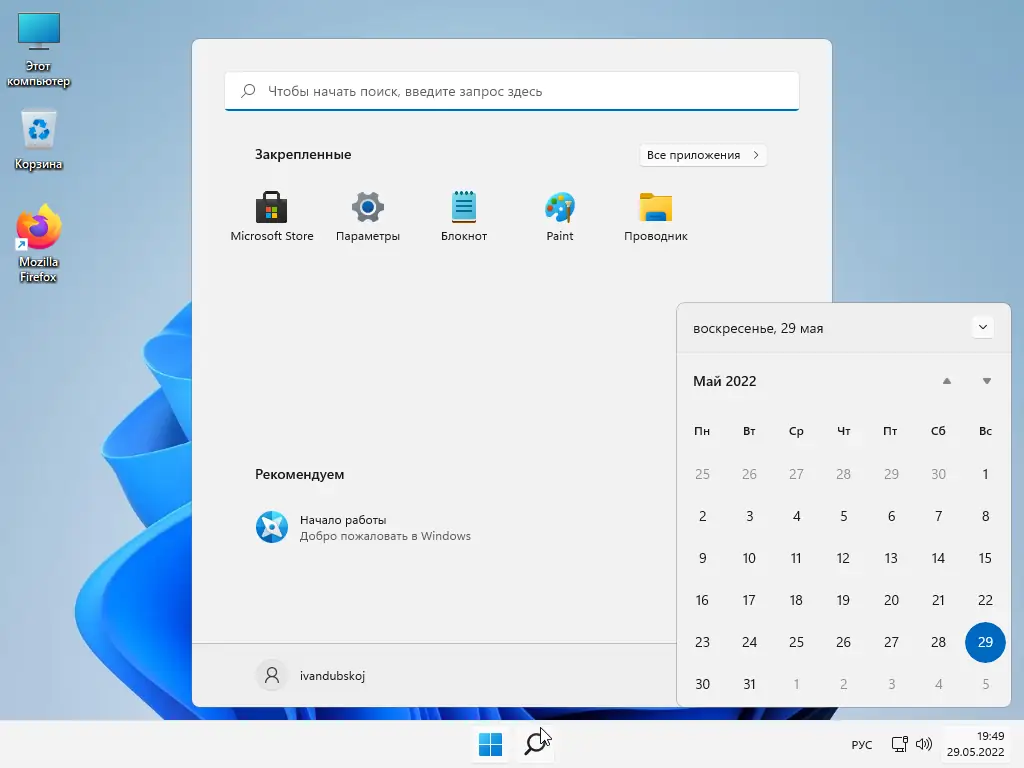Select grayed June 3 in calendar

(891, 684)
